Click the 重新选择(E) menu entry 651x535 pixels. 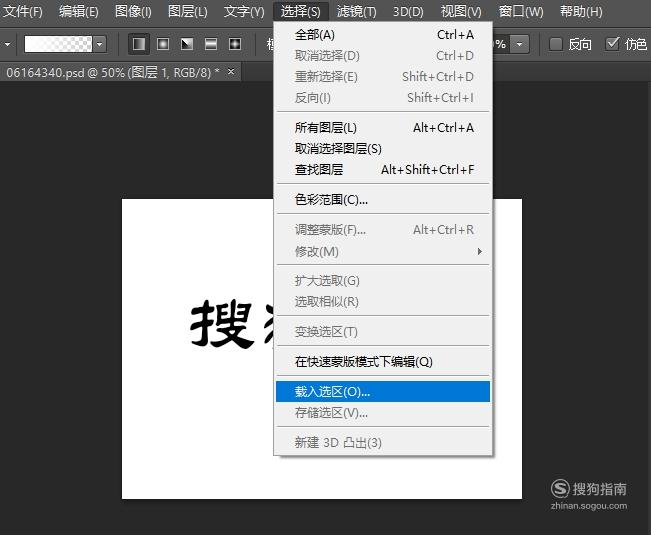pyautogui.click(x=383, y=77)
